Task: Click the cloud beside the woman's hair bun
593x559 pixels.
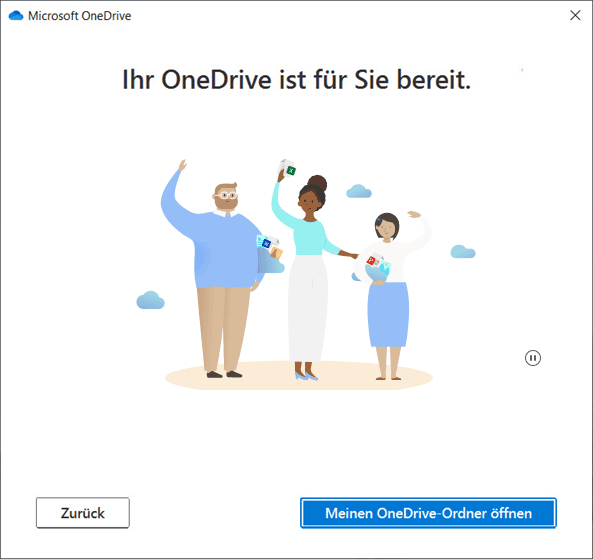Action: (359, 191)
